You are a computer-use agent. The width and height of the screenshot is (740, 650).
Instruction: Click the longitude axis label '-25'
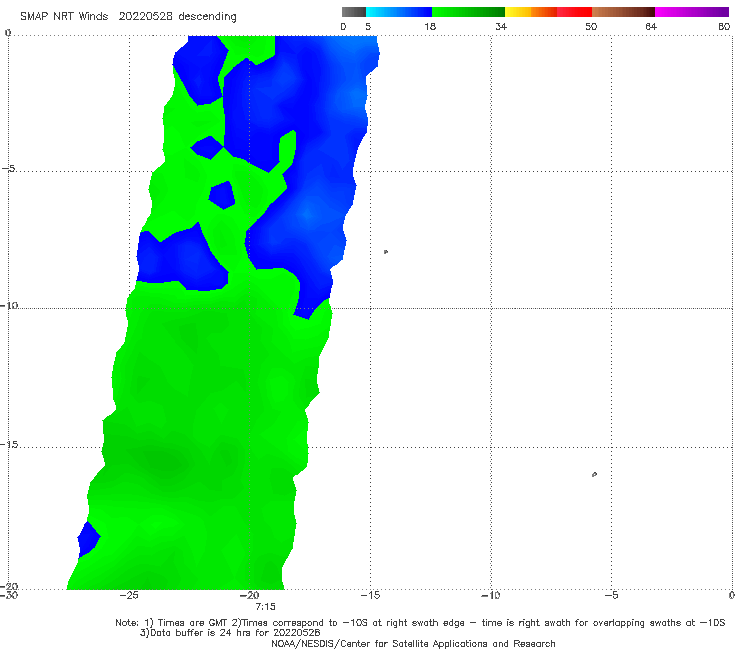click(129, 595)
